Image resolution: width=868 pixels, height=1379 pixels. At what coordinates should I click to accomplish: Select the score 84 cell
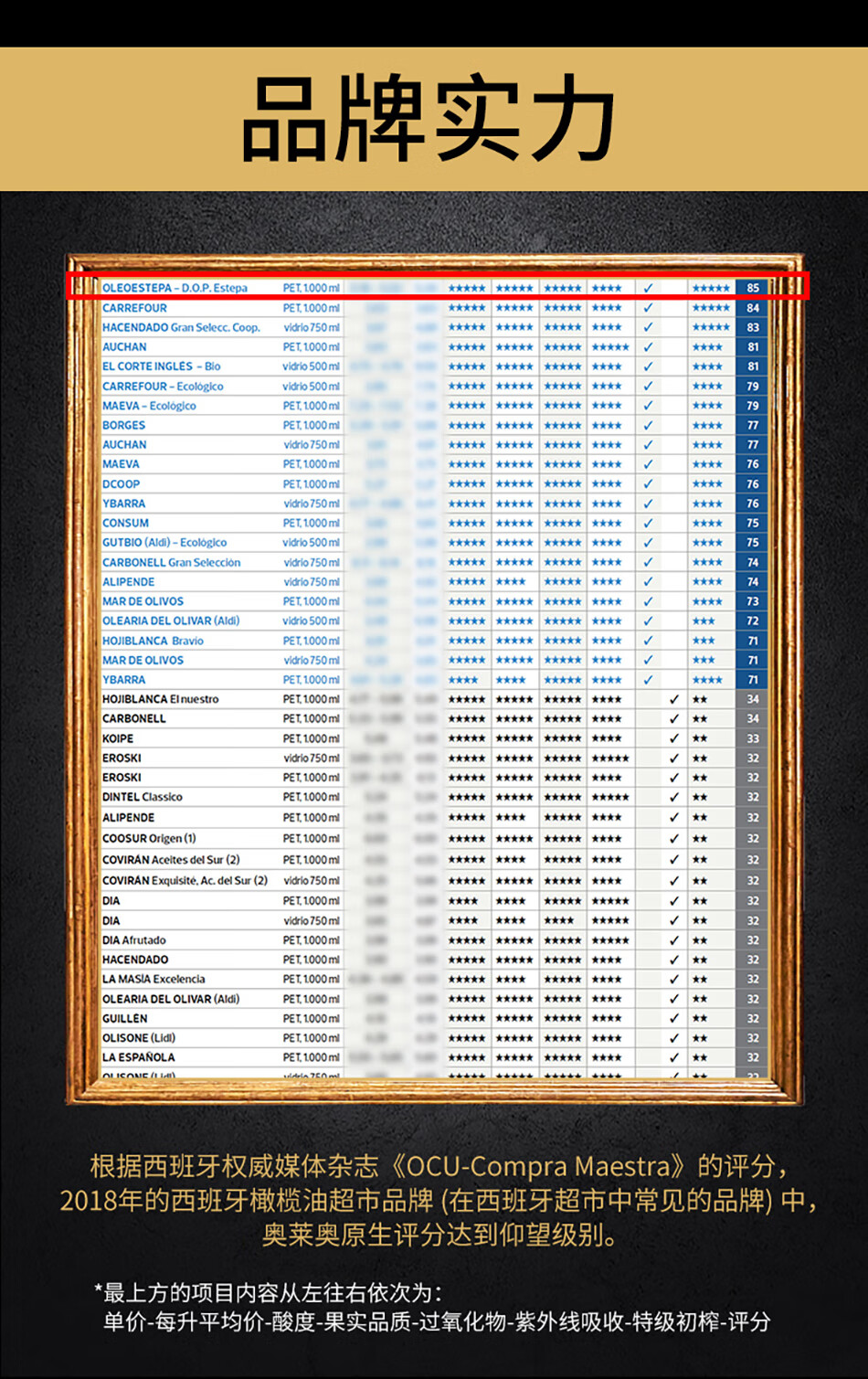tap(753, 308)
